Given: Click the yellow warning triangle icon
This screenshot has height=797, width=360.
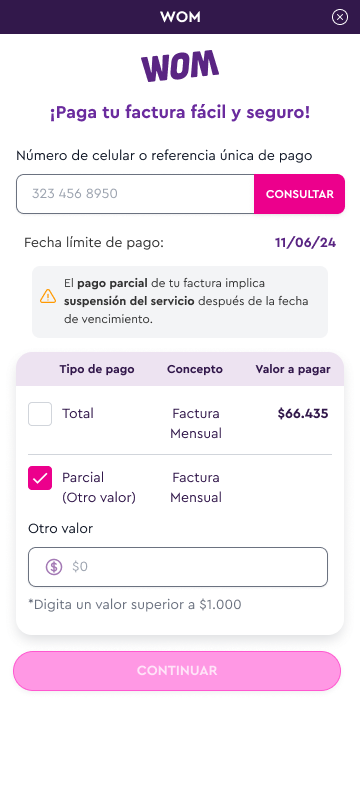Looking at the screenshot, I should 48,296.
